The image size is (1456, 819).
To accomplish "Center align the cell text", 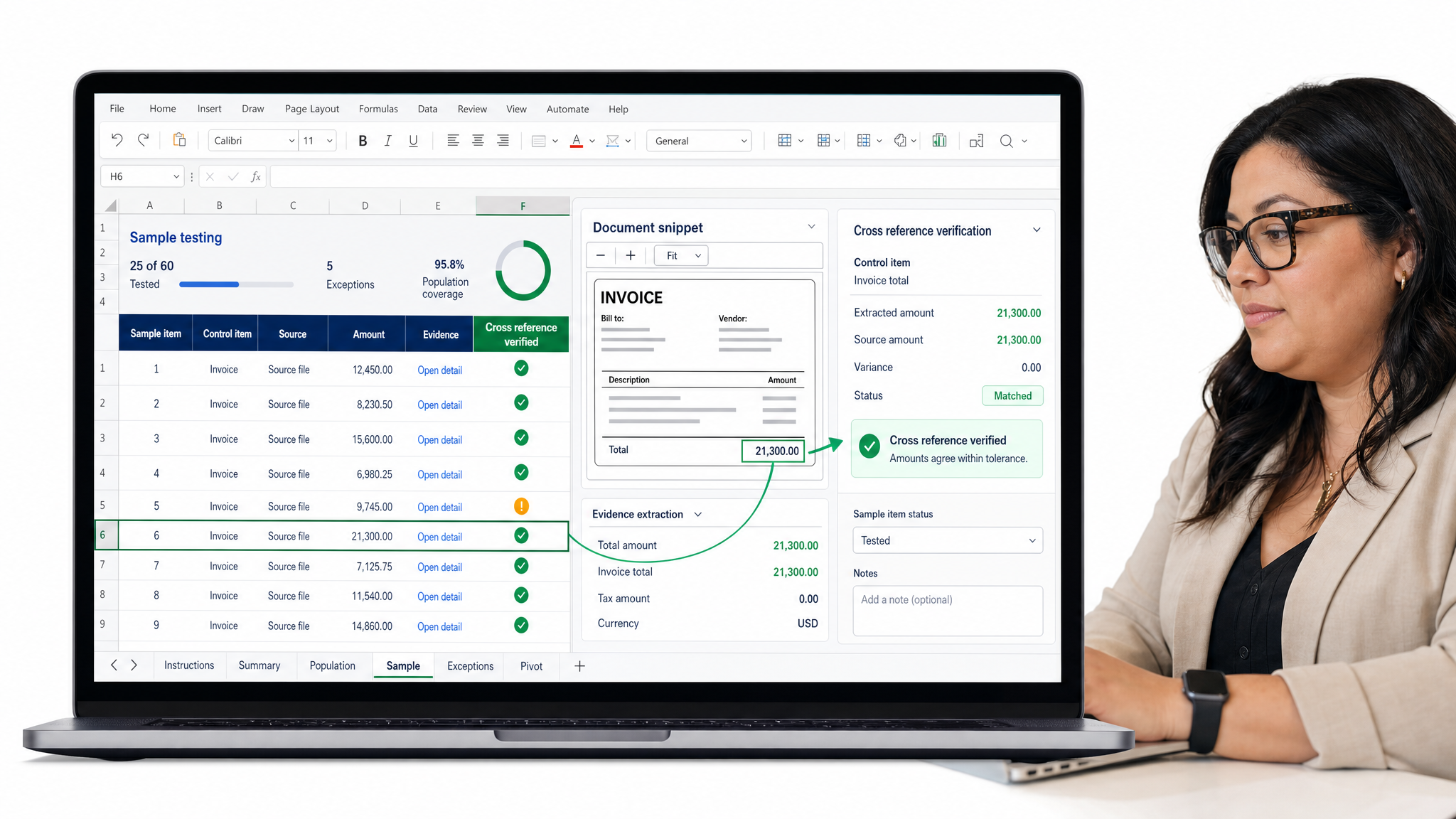I will (478, 141).
